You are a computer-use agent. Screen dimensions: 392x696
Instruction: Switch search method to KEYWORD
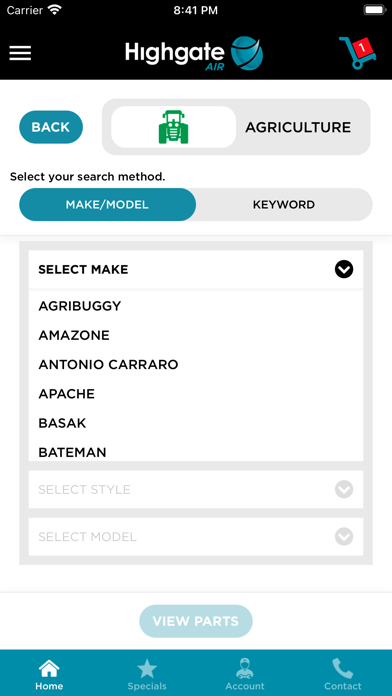point(284,205)
